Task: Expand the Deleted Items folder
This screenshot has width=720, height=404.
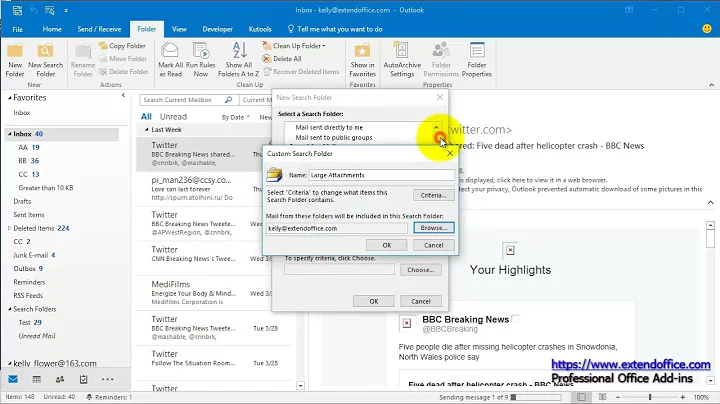Action: click(10, 228)
